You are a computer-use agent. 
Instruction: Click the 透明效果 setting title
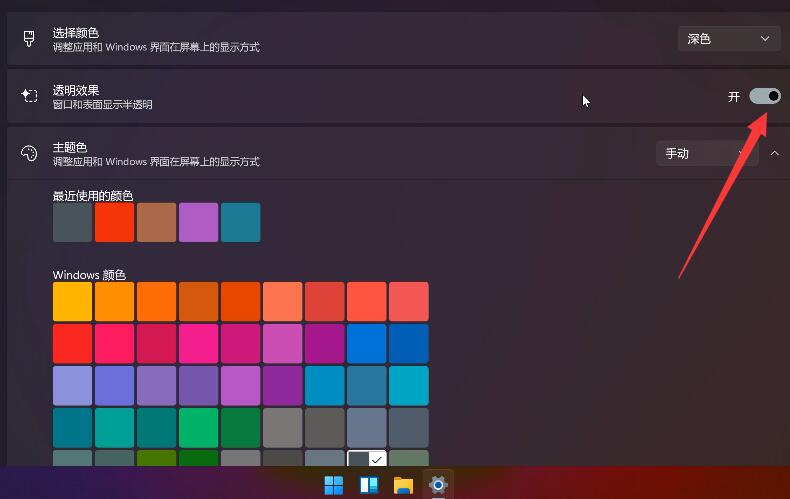(76, 90)
